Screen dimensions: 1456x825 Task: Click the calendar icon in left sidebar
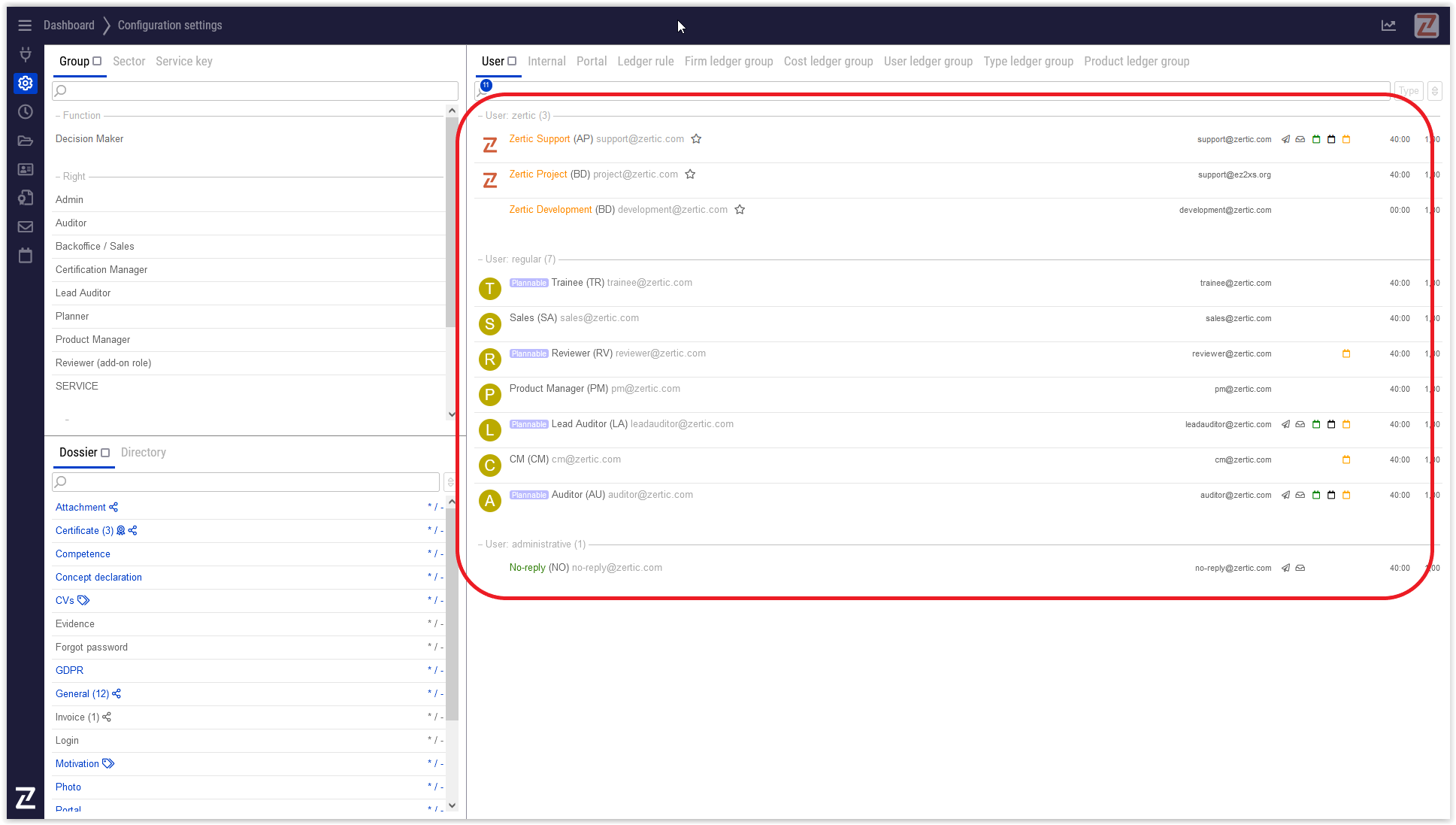25,256
